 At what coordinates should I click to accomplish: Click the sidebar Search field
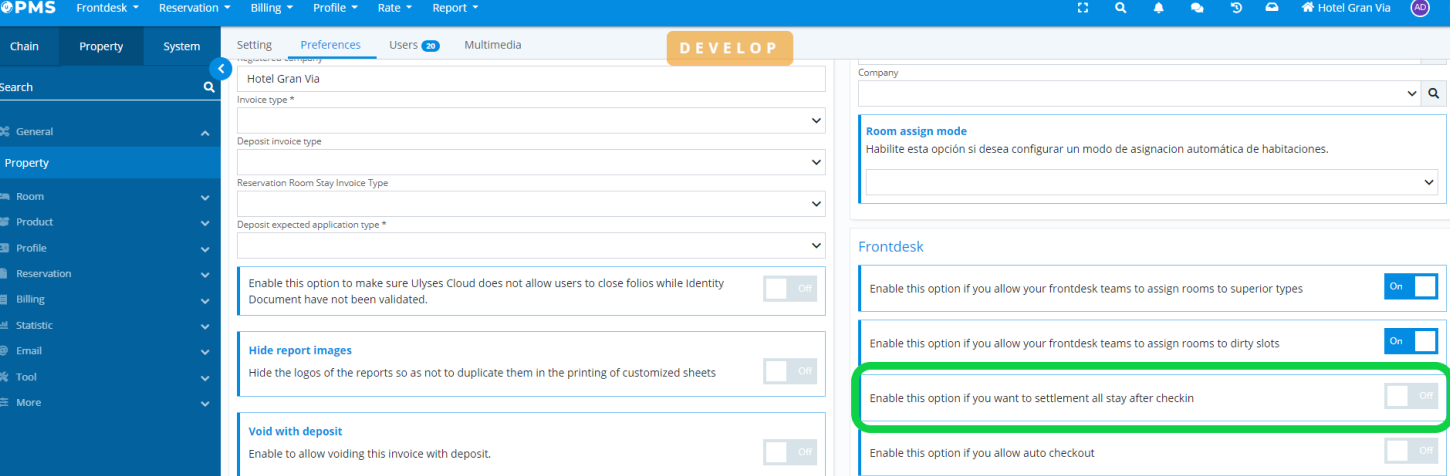(100, 87)
